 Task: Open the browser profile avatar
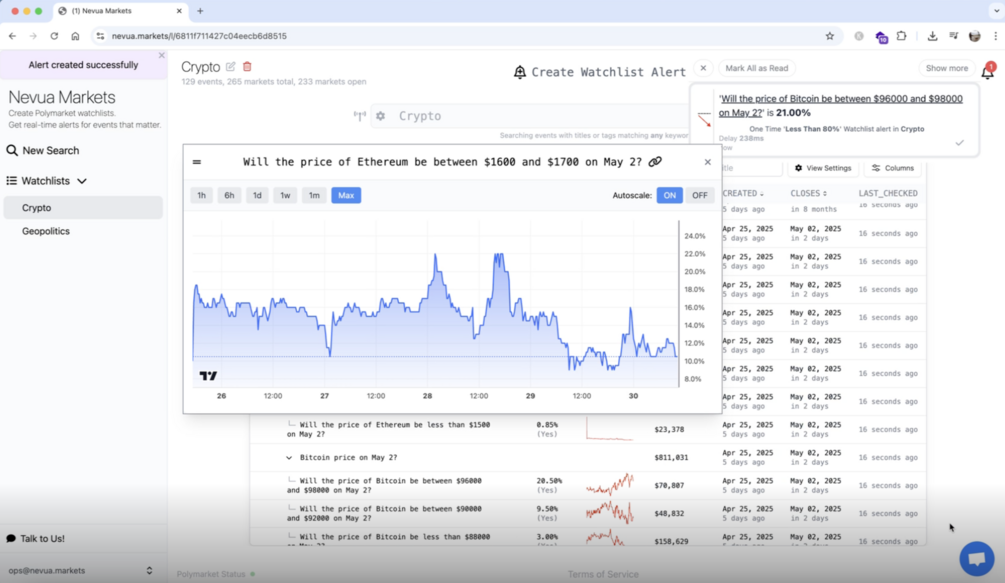[975, 36]
